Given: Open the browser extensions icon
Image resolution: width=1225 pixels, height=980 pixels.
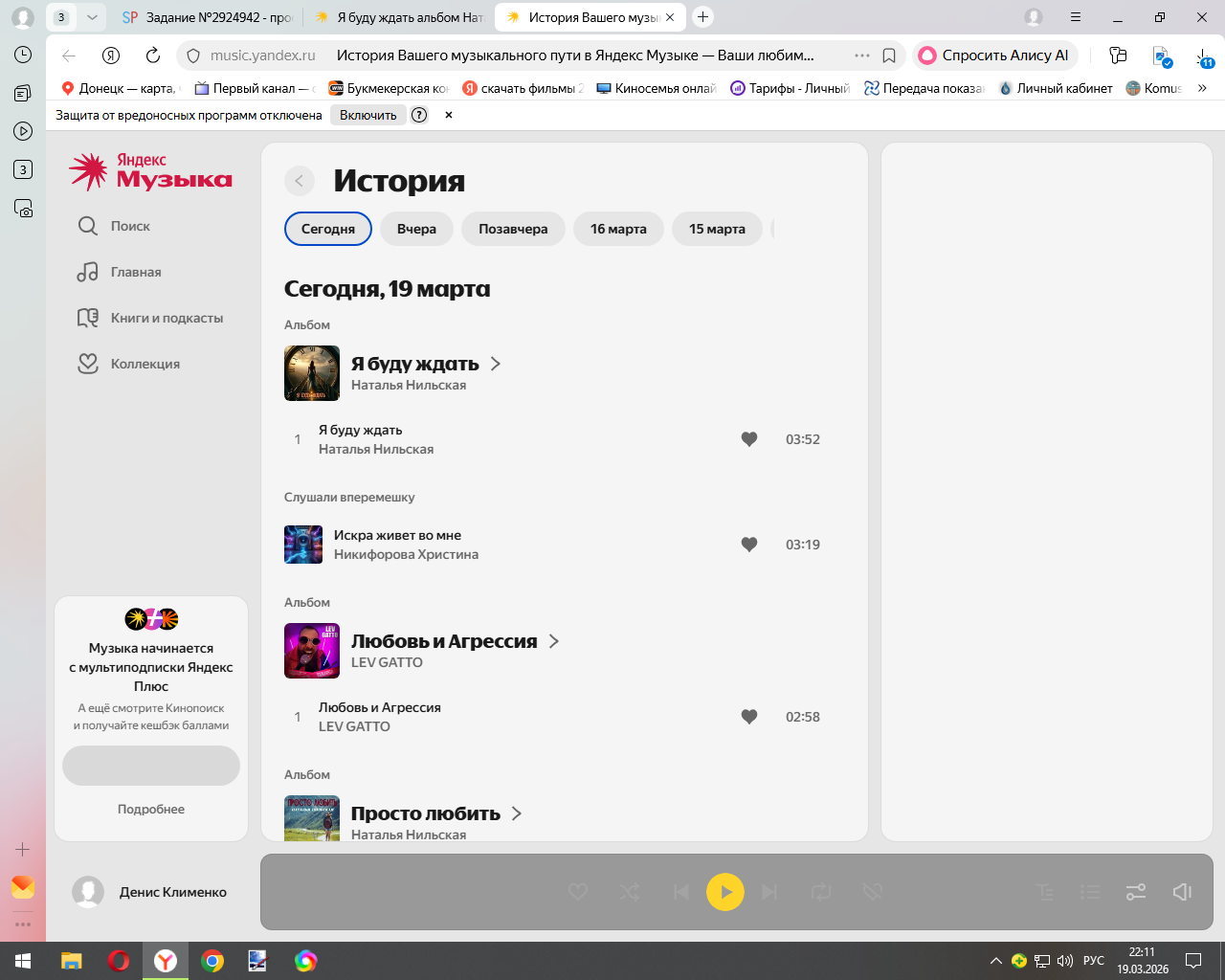Looking at the screenshot, I should [x=1117, y=56].
